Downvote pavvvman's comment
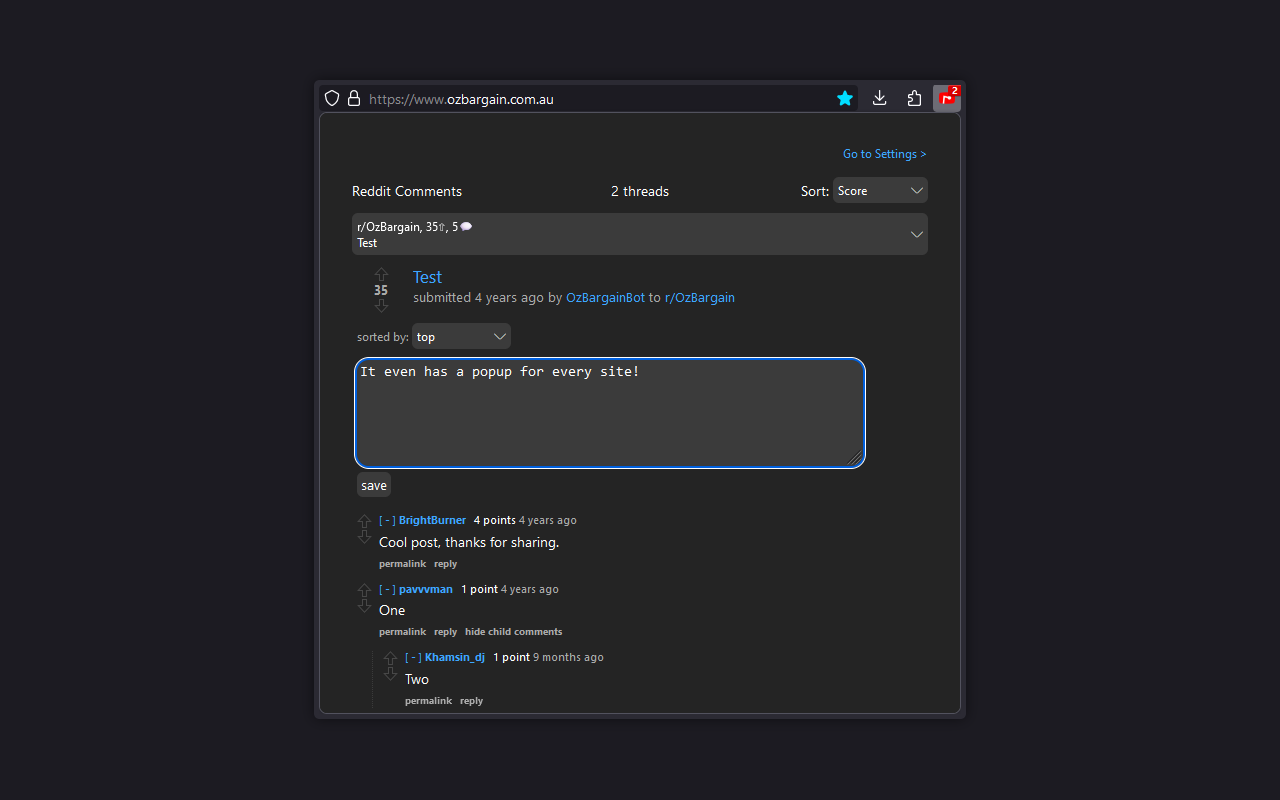1280x800 pixels. pos(364,606)
